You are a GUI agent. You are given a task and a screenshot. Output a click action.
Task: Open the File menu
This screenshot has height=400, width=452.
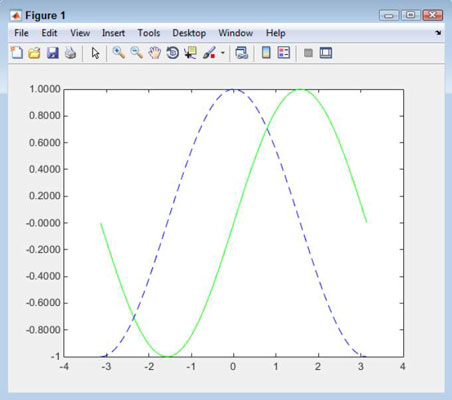coord(21,33)
